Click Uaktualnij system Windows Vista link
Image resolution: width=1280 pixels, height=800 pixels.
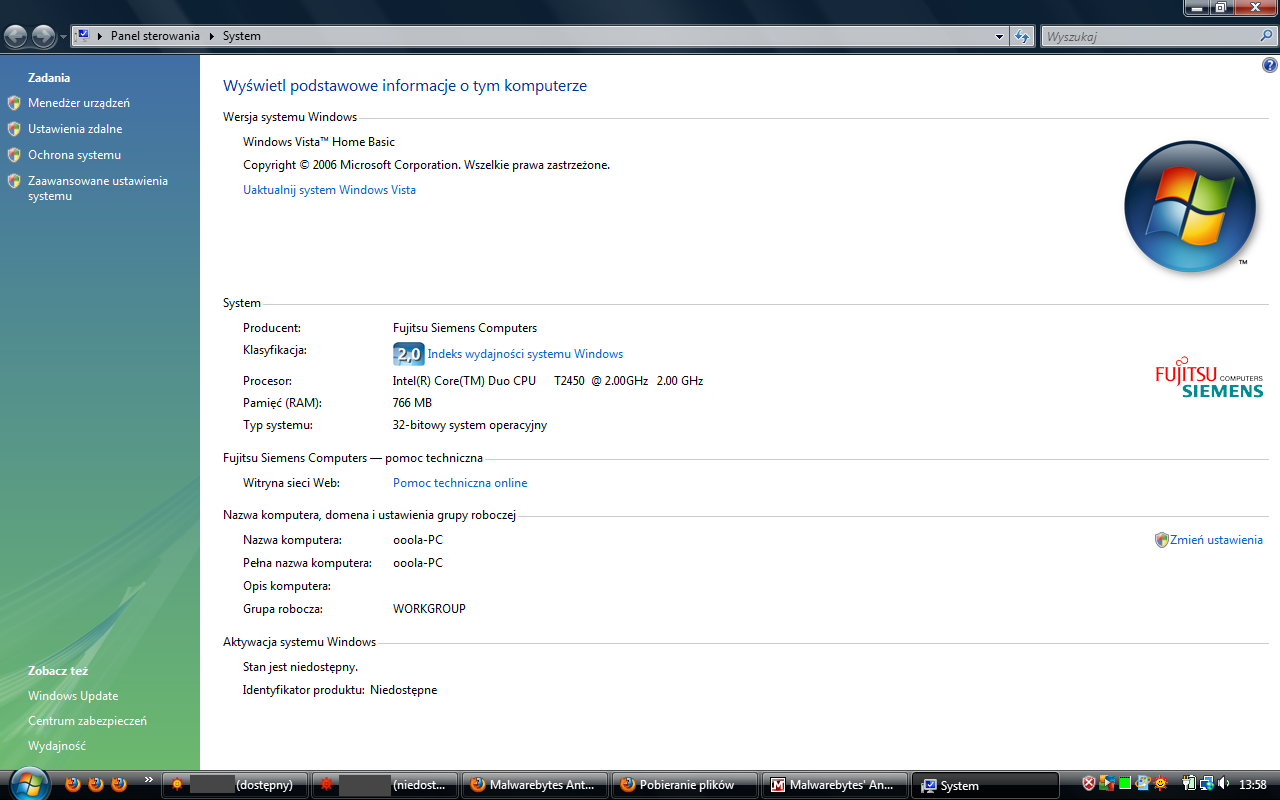pos(329,190)
